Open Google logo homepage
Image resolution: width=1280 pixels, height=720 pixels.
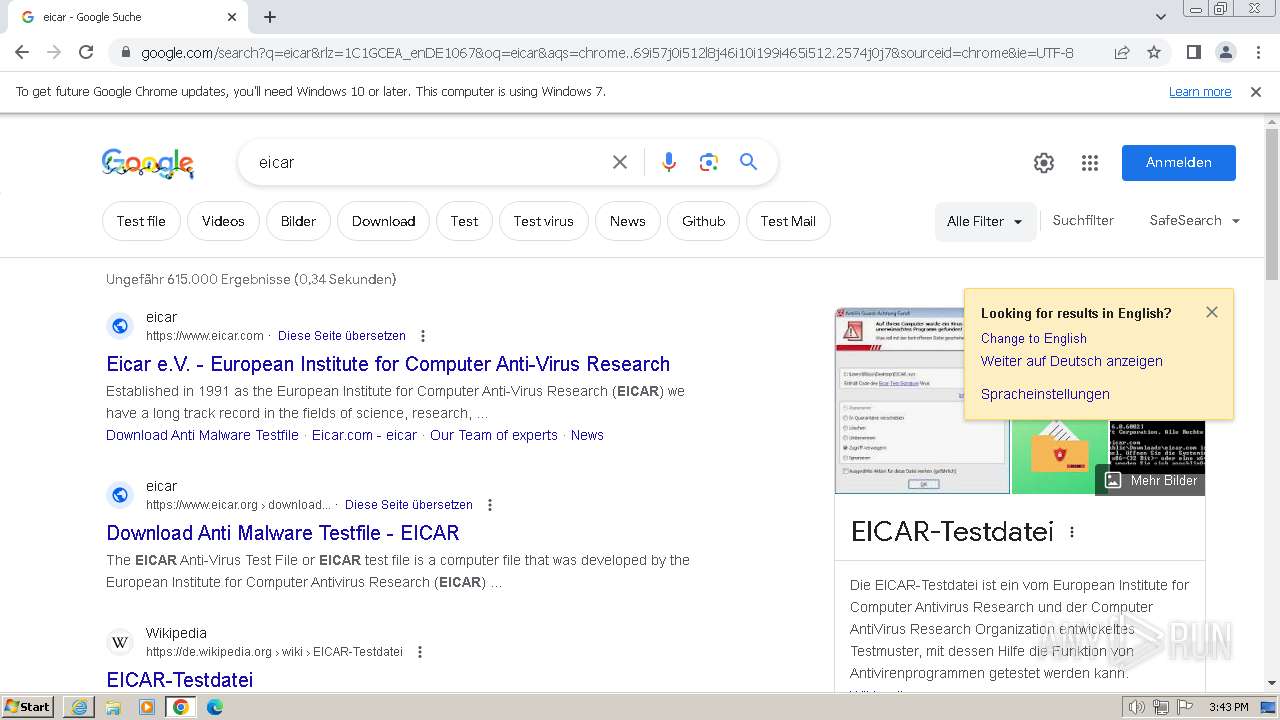coord(148,163)
